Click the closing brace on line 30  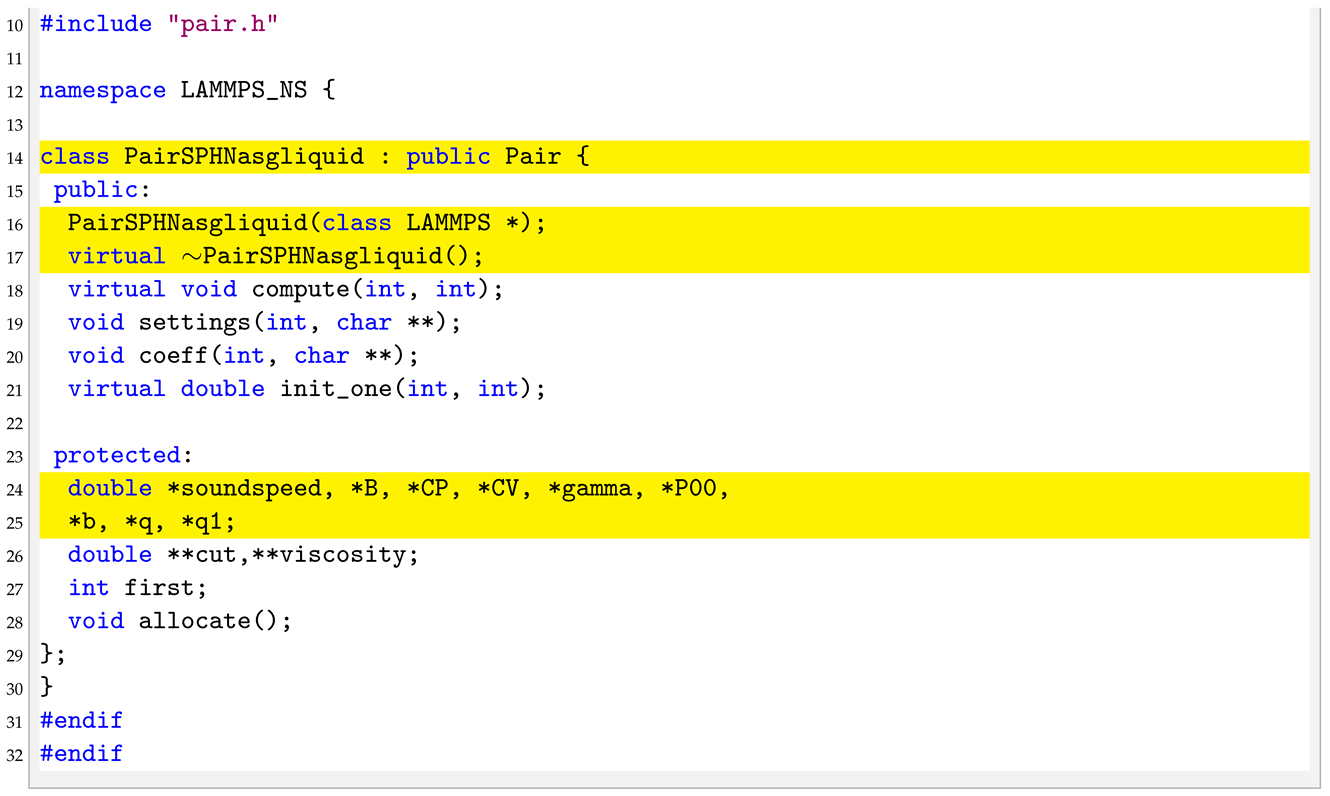coord(47,686)
